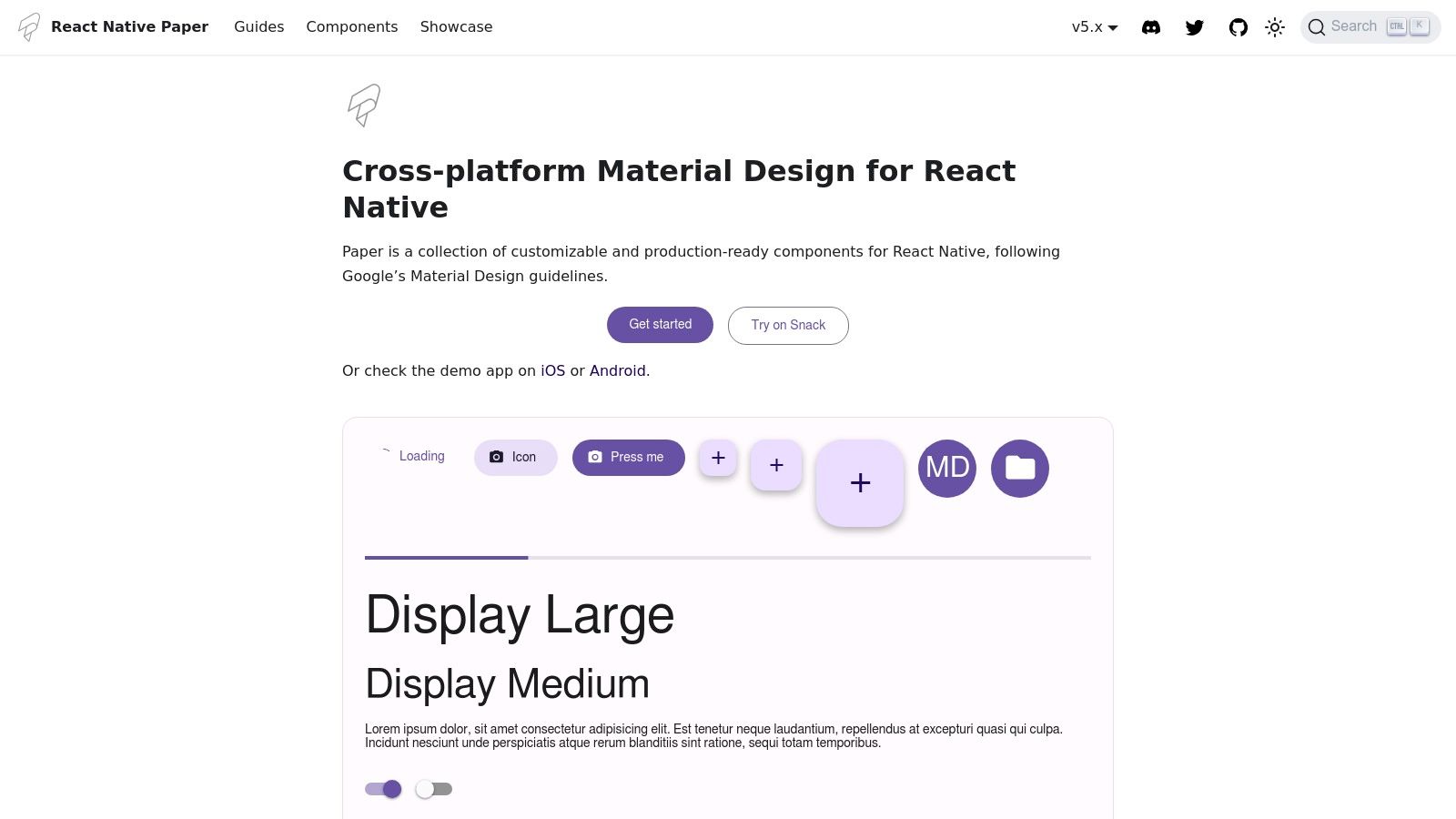Image resolution: width=1456 pixels, height=819 pixels.
Task: Click the Cross-platform Material Design heading
Action: click(679, 189)
